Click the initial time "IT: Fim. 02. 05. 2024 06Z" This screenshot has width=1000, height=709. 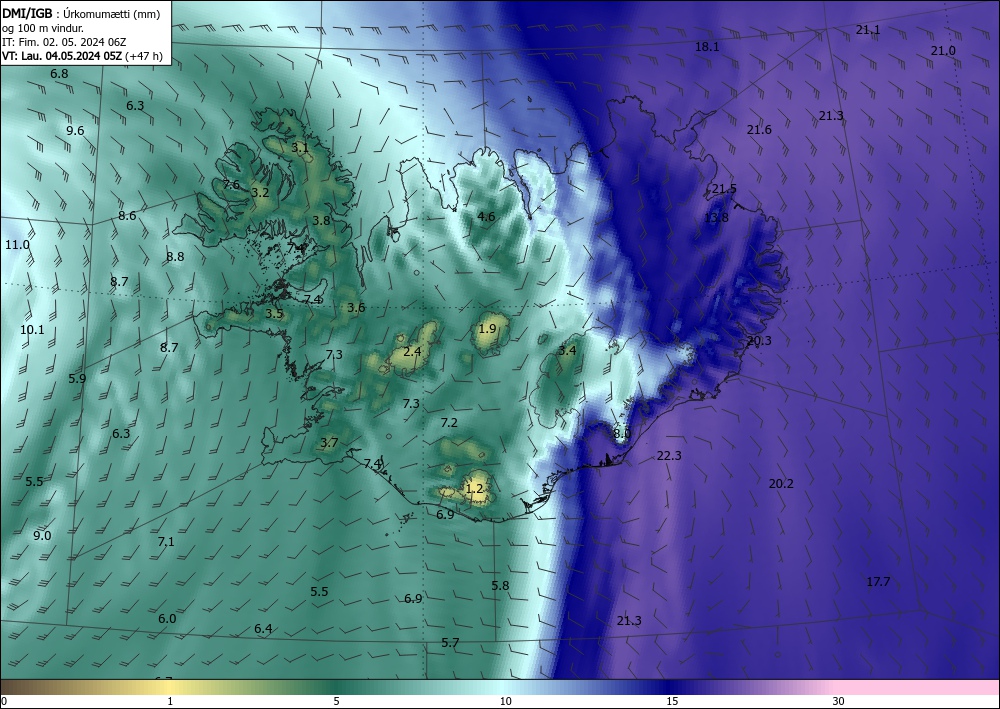coord(64,42)
